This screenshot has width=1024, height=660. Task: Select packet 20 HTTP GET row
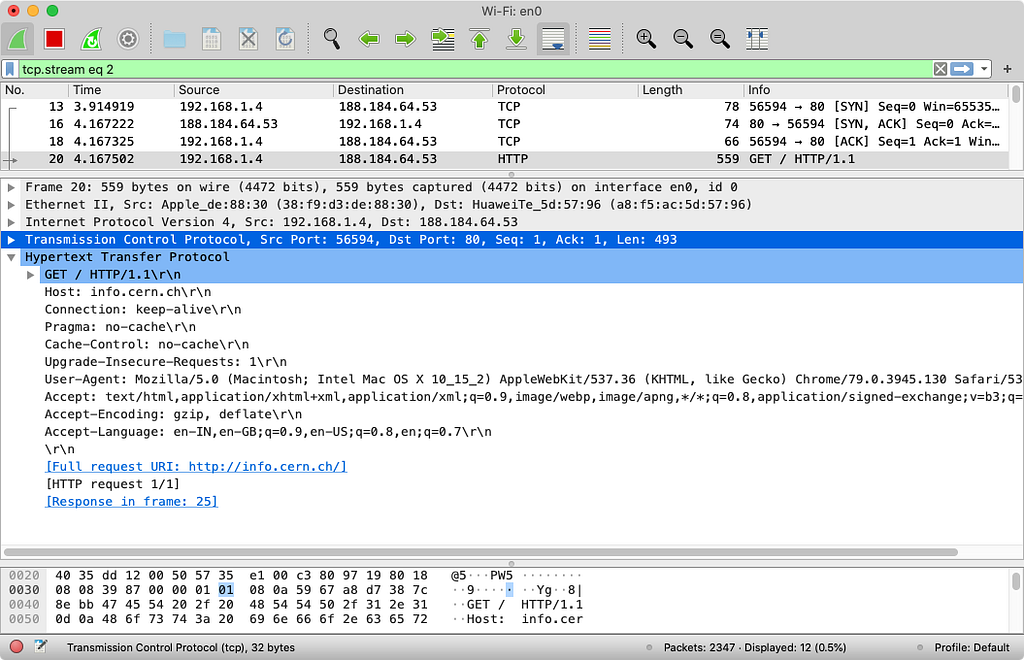(x=505, y=159)
